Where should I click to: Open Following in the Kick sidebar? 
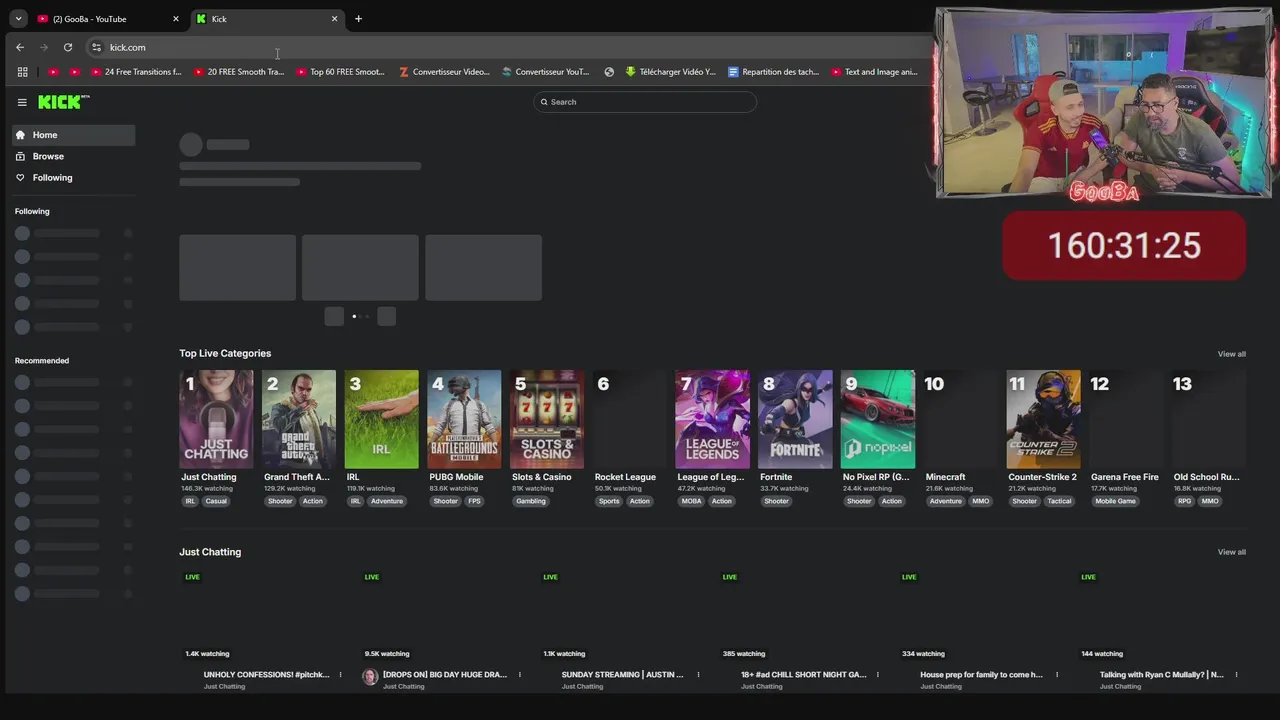click(x=73, y=177)
